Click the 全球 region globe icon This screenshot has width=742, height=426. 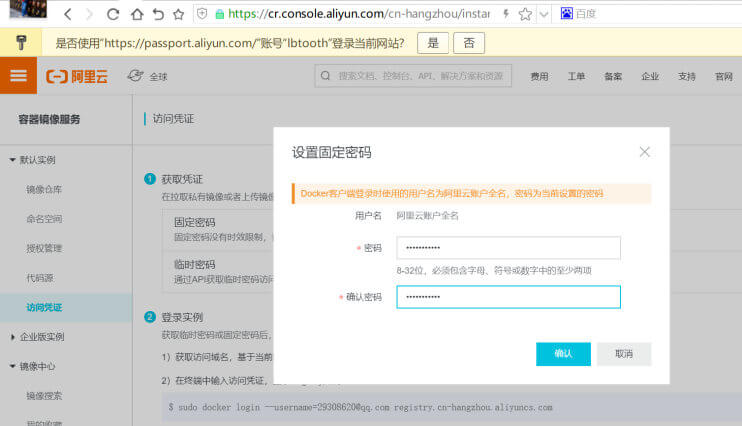pos(135,76)
